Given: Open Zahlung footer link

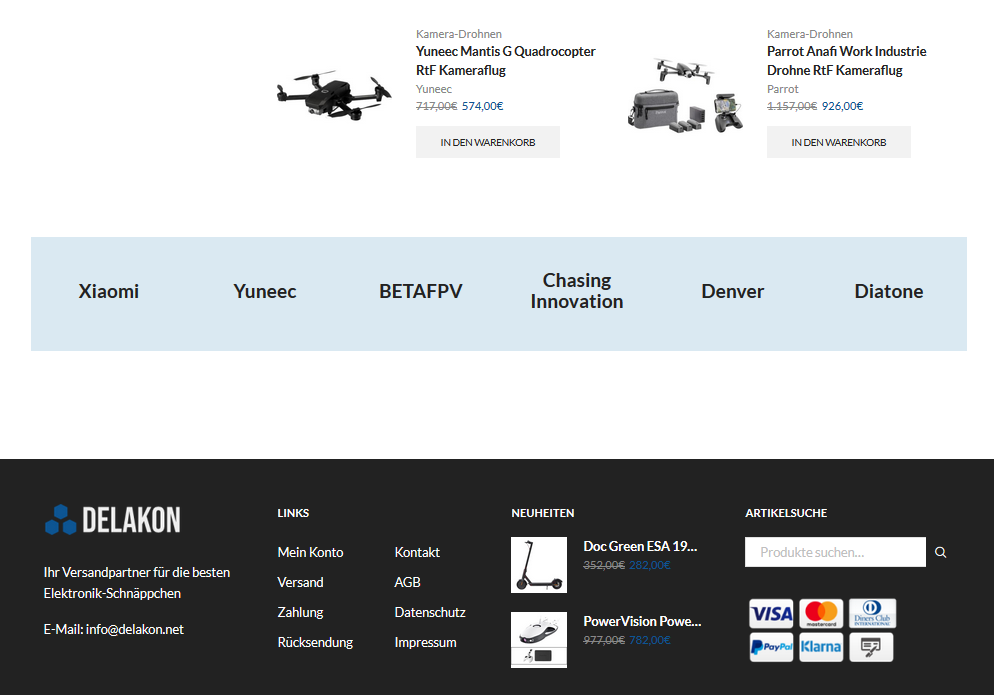Looking at the screenshot, I should pyautogui.click(x=300, y=612).
